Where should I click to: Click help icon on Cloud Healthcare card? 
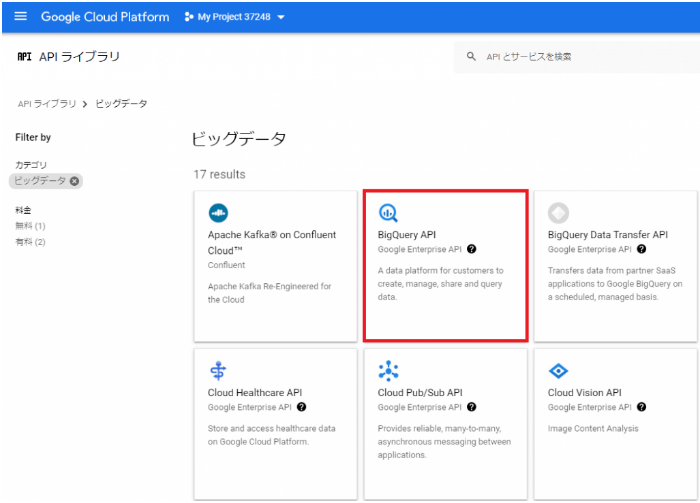301,407
